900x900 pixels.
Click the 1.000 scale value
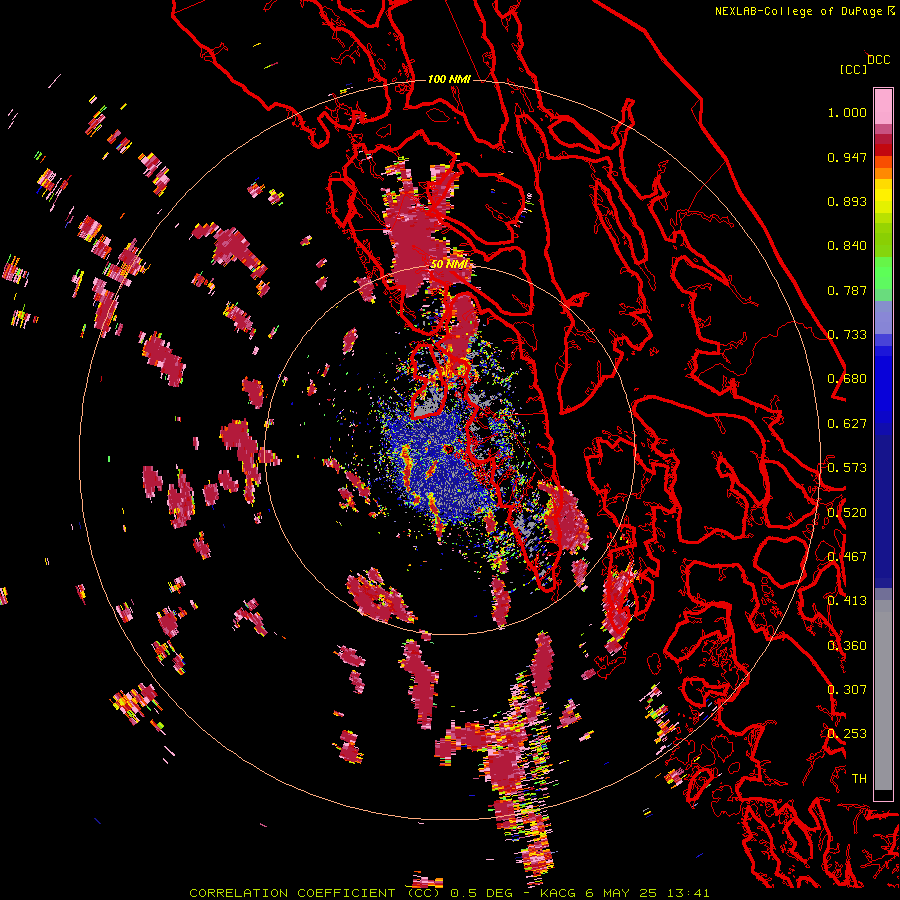(x=847, y=112)
